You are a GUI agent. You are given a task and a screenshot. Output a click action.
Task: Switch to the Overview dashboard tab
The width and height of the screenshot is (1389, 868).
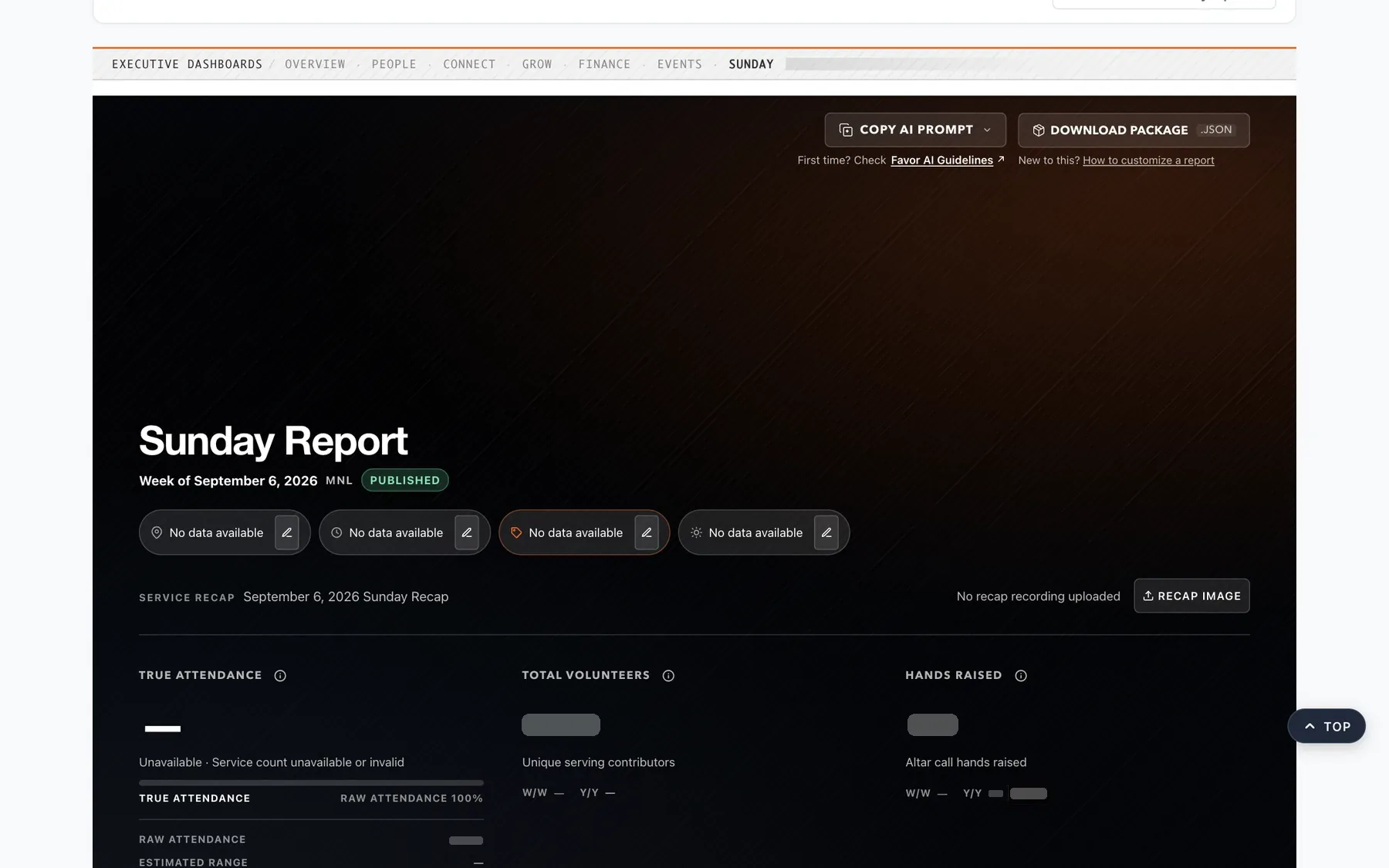[x=315, y=64]
